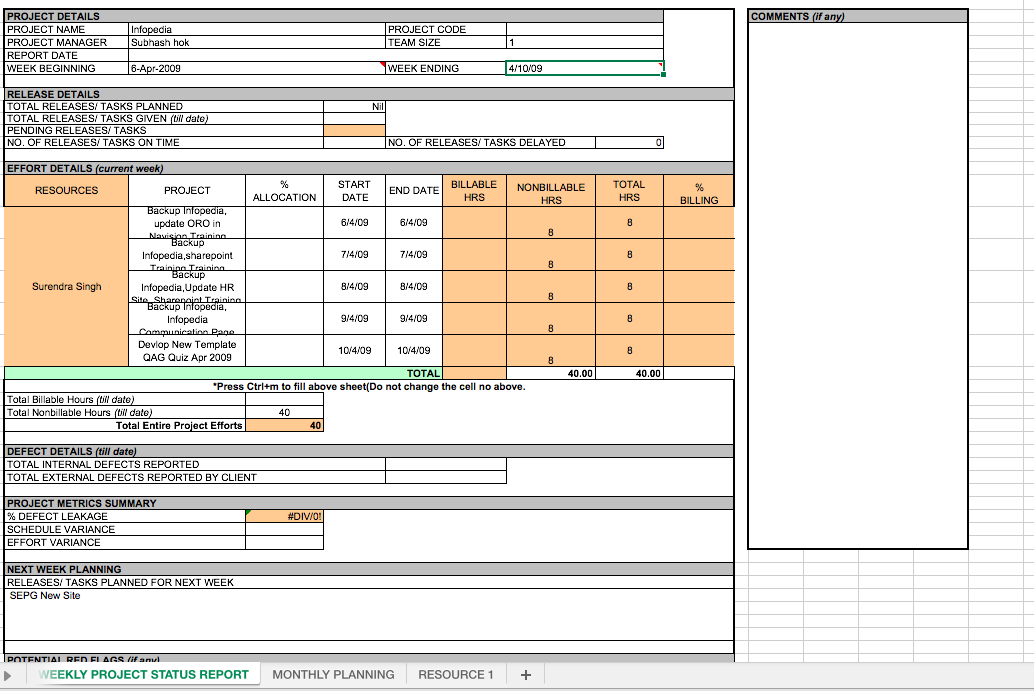This screenshot has height=691, width=1034.
Task: Click the BILLABLE HRS column header
Action: [474, 191]
